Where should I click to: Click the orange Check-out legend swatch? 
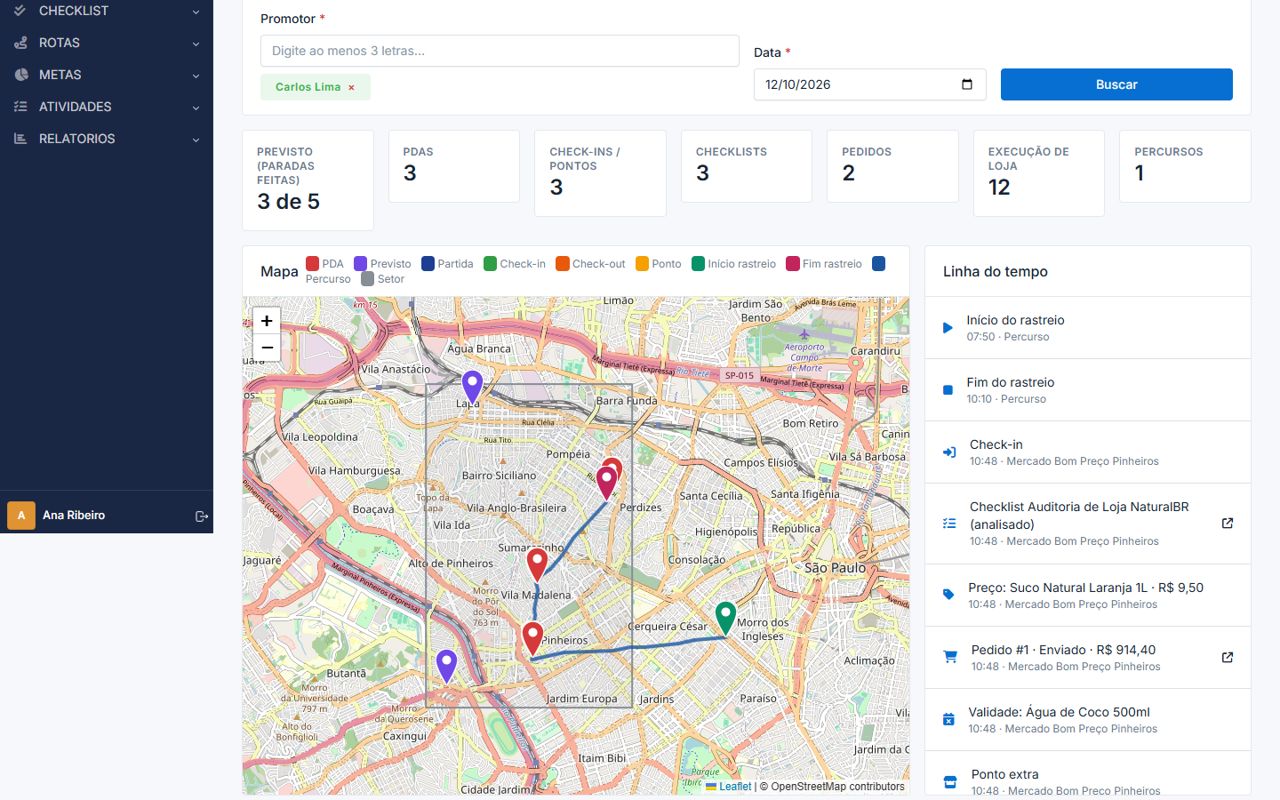[x=562, y=264]
